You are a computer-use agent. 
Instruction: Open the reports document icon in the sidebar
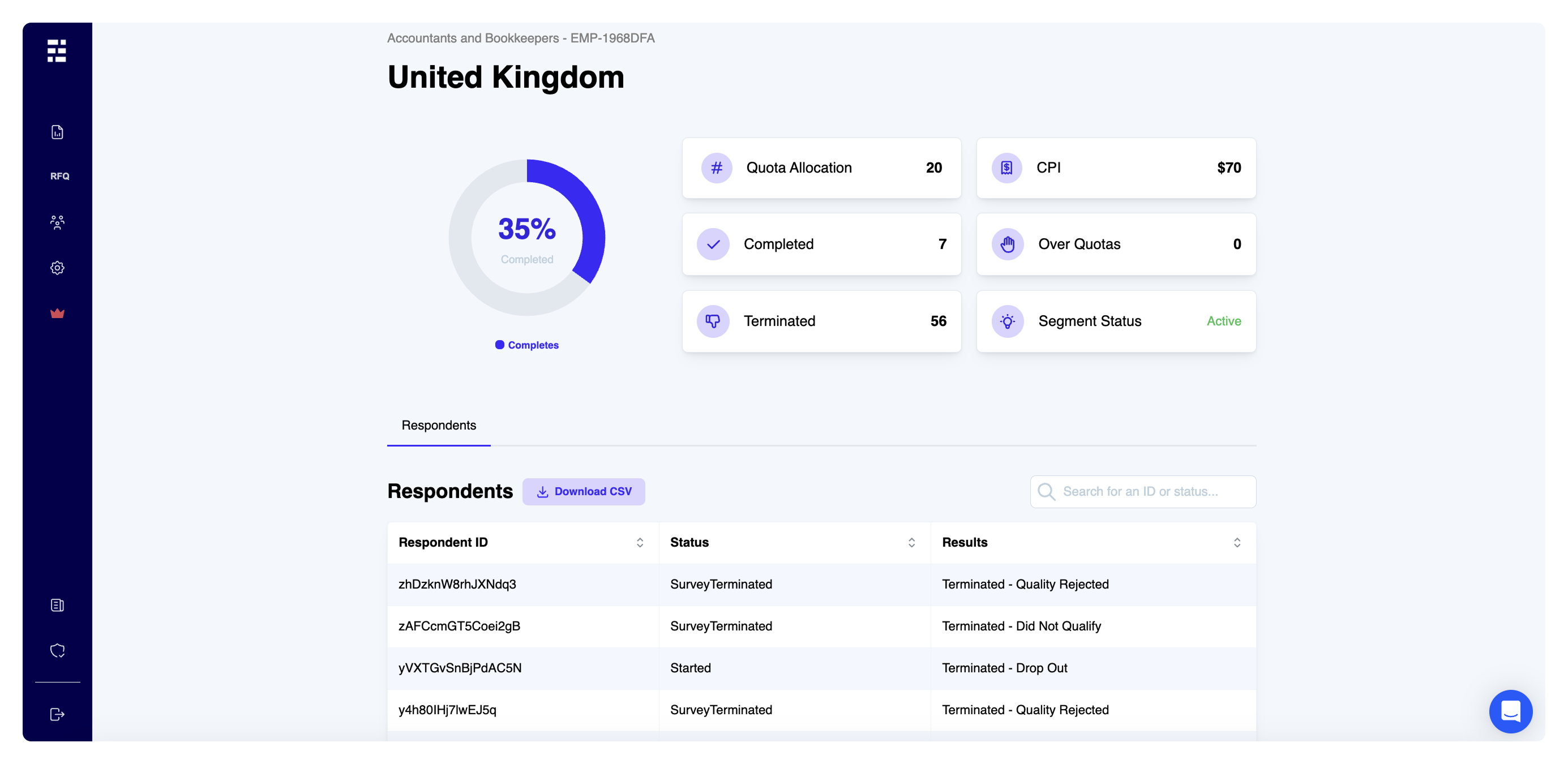tap(57, 132)
